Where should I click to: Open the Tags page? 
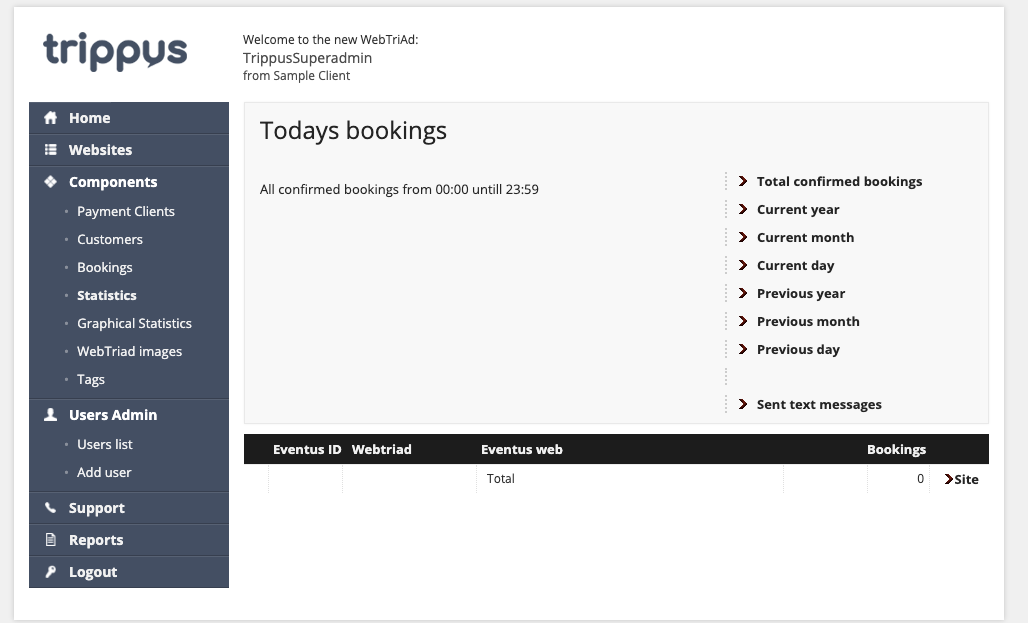coord(90,380)
